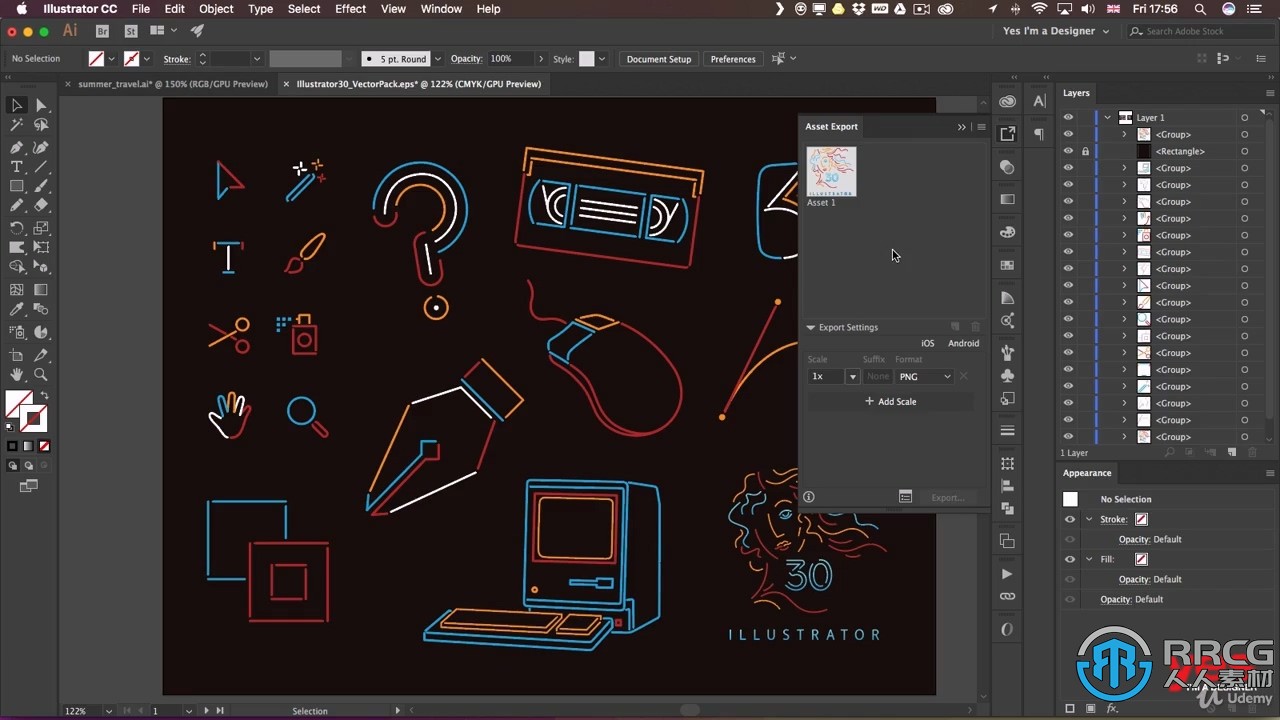
Task: Open the Select menu
Action: coord(304,9)
